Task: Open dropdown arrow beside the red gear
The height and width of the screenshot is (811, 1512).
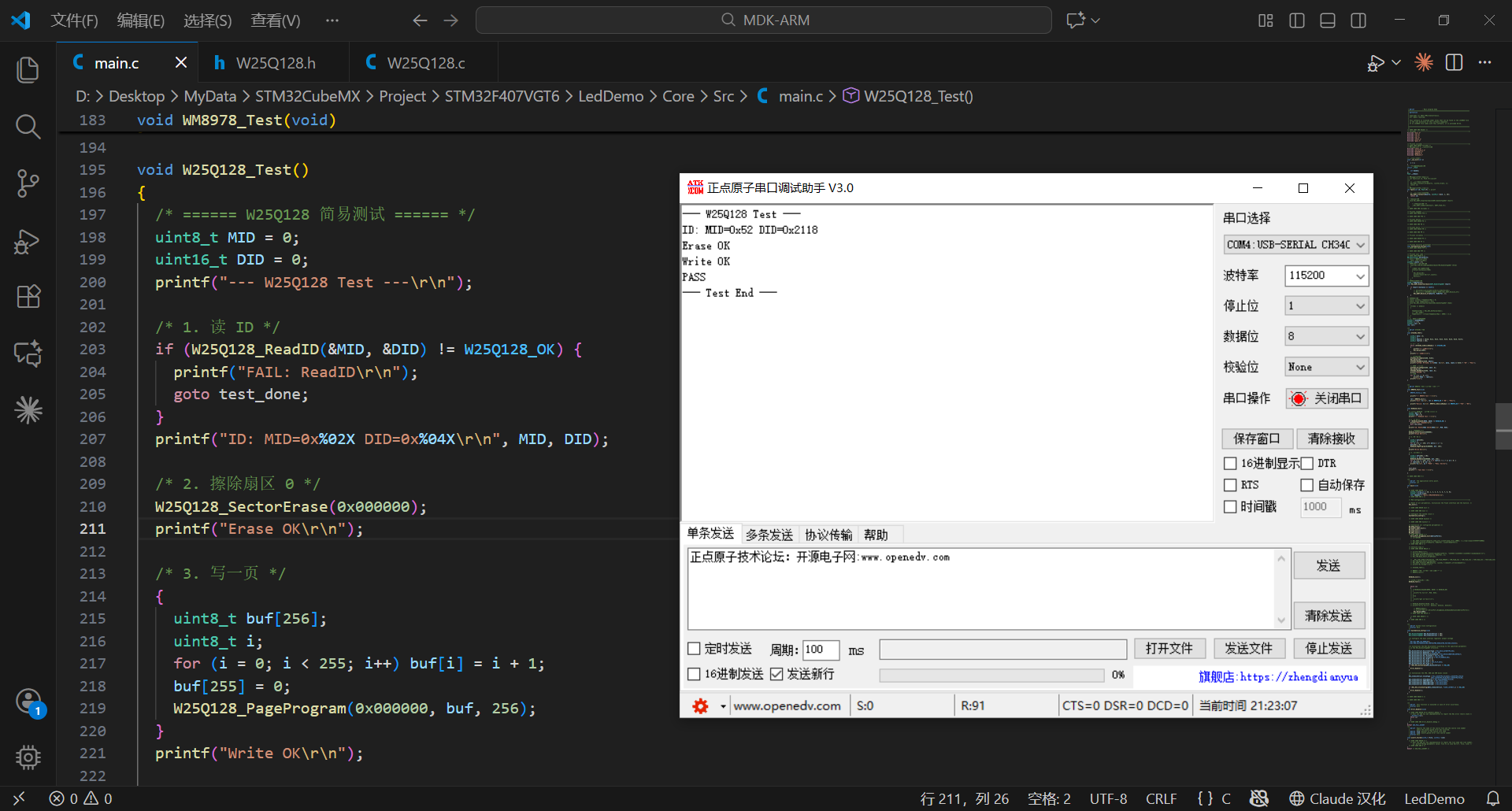Action: point(722,706)
